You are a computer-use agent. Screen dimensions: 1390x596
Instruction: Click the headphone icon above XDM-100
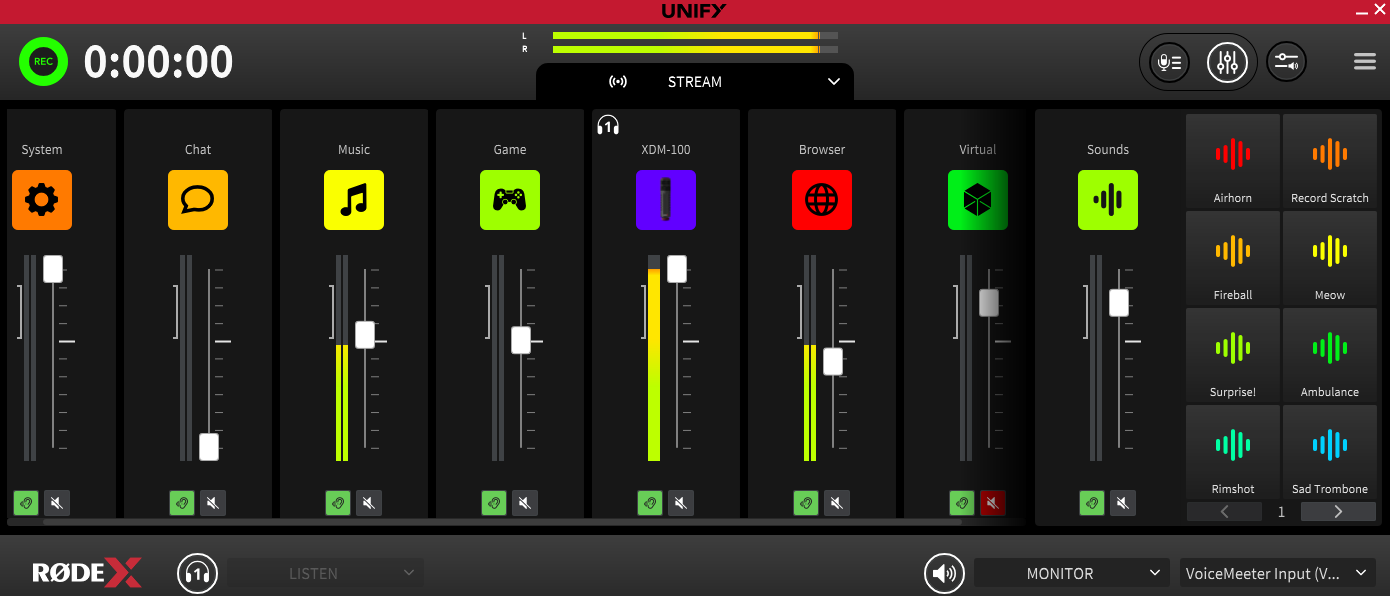[608, 125]
